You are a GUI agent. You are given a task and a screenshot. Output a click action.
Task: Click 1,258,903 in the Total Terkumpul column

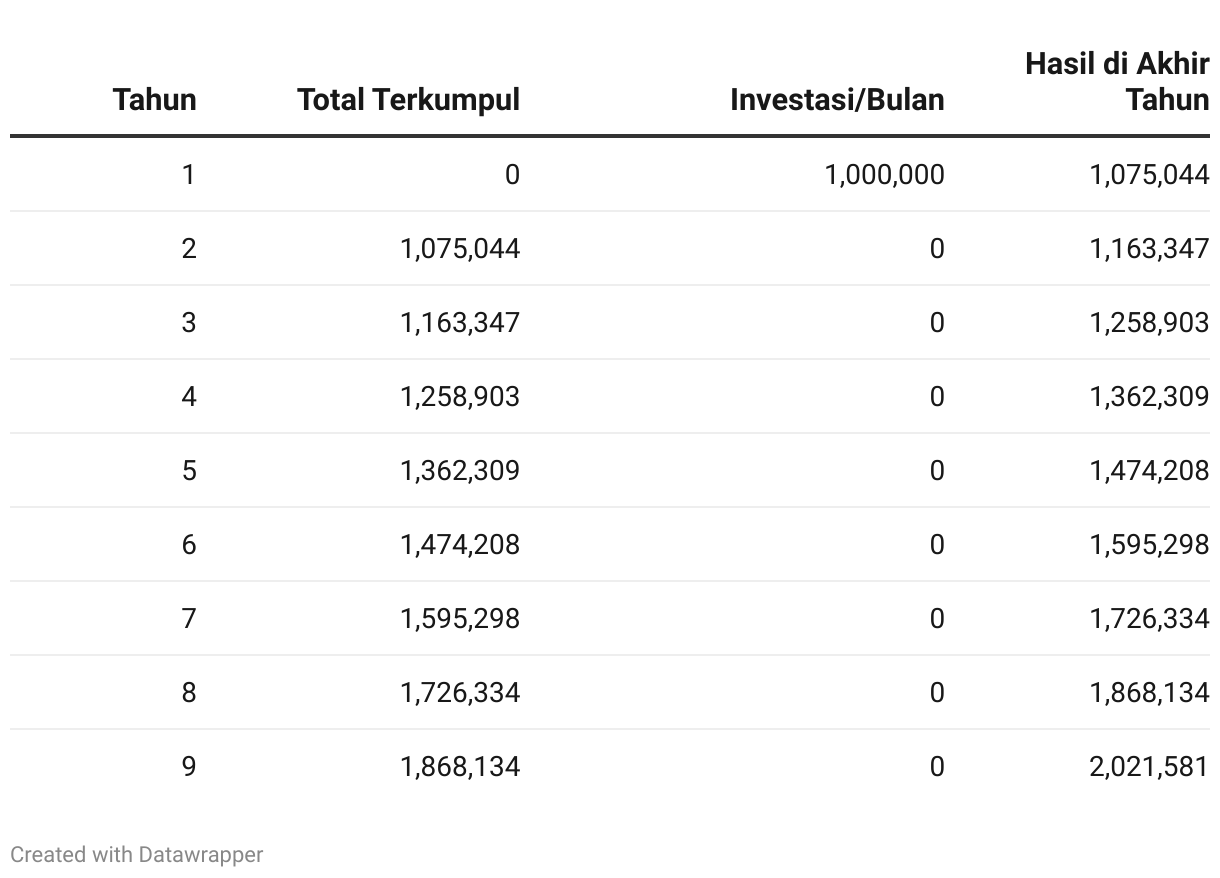point(459,397)
